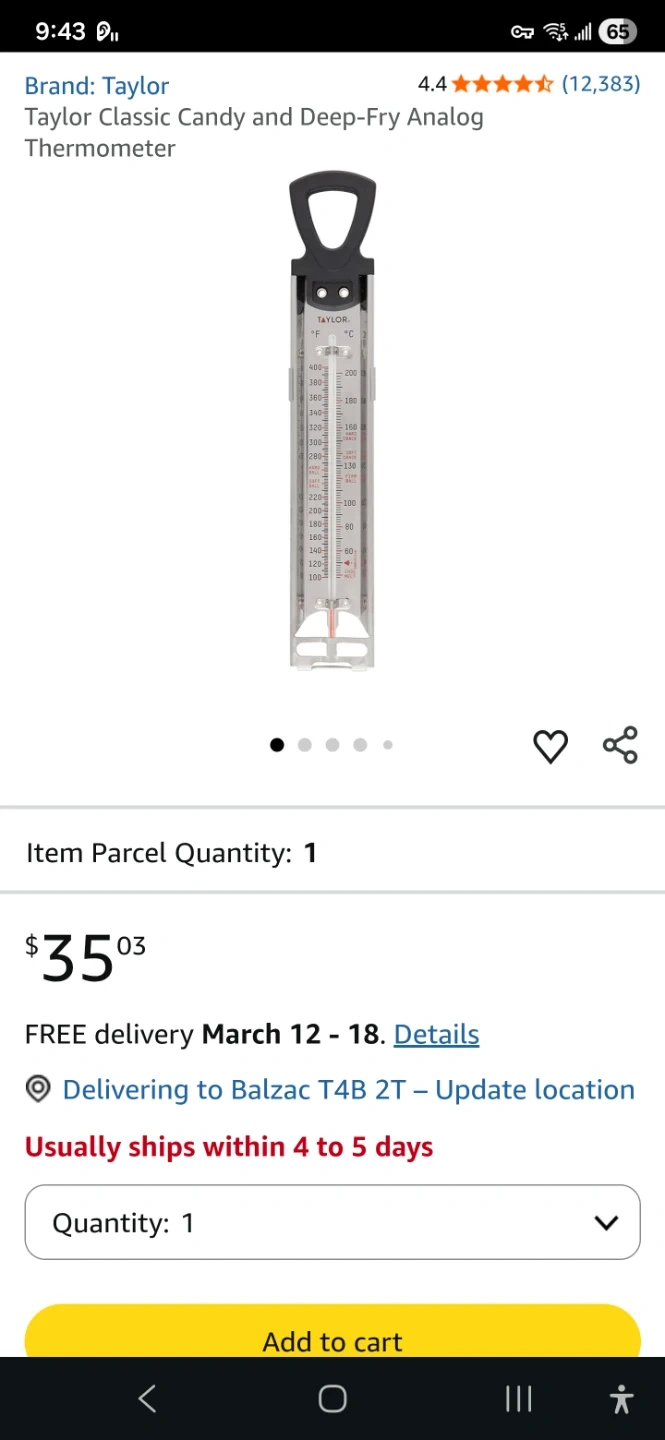
Task: Tap the thermometer product image
Action: coord(332,422)
